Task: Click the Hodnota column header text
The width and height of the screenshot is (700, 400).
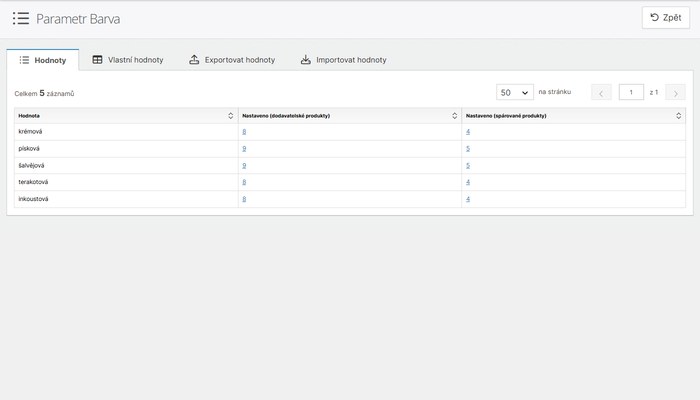Action: point(29,116)
